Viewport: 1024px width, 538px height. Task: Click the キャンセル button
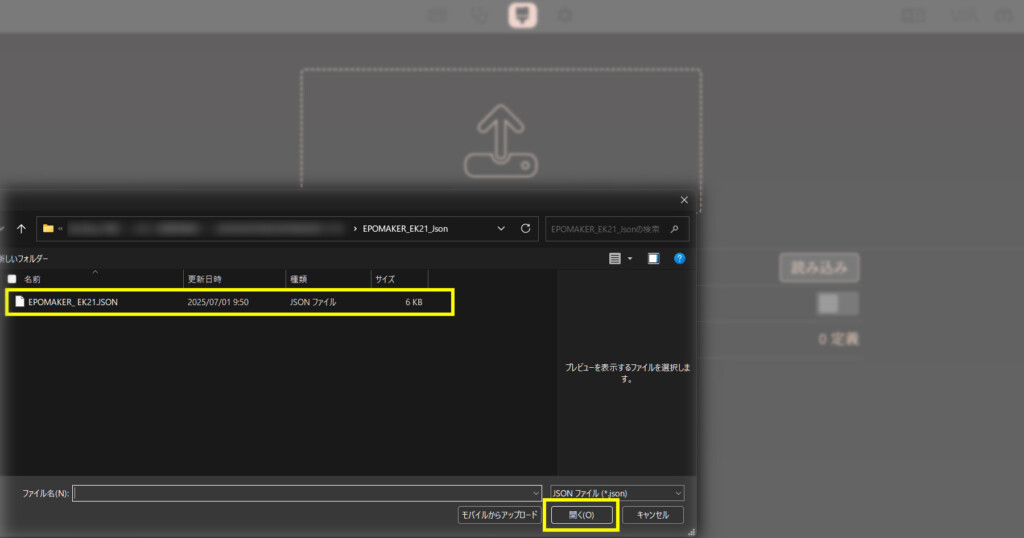[652, 514]
